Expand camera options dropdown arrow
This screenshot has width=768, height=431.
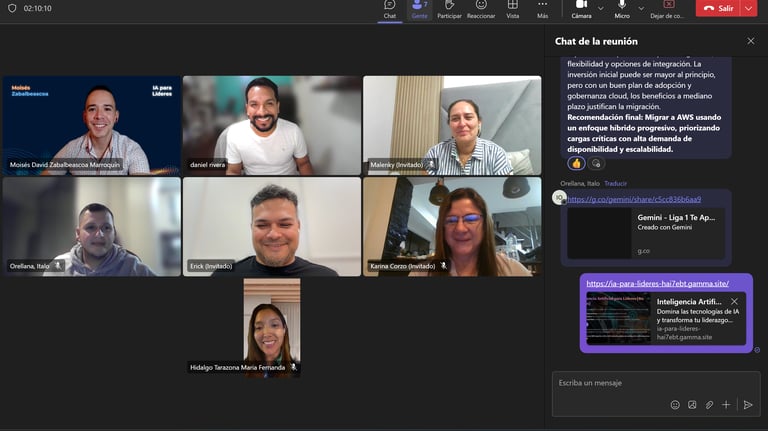tap(600, 8)
